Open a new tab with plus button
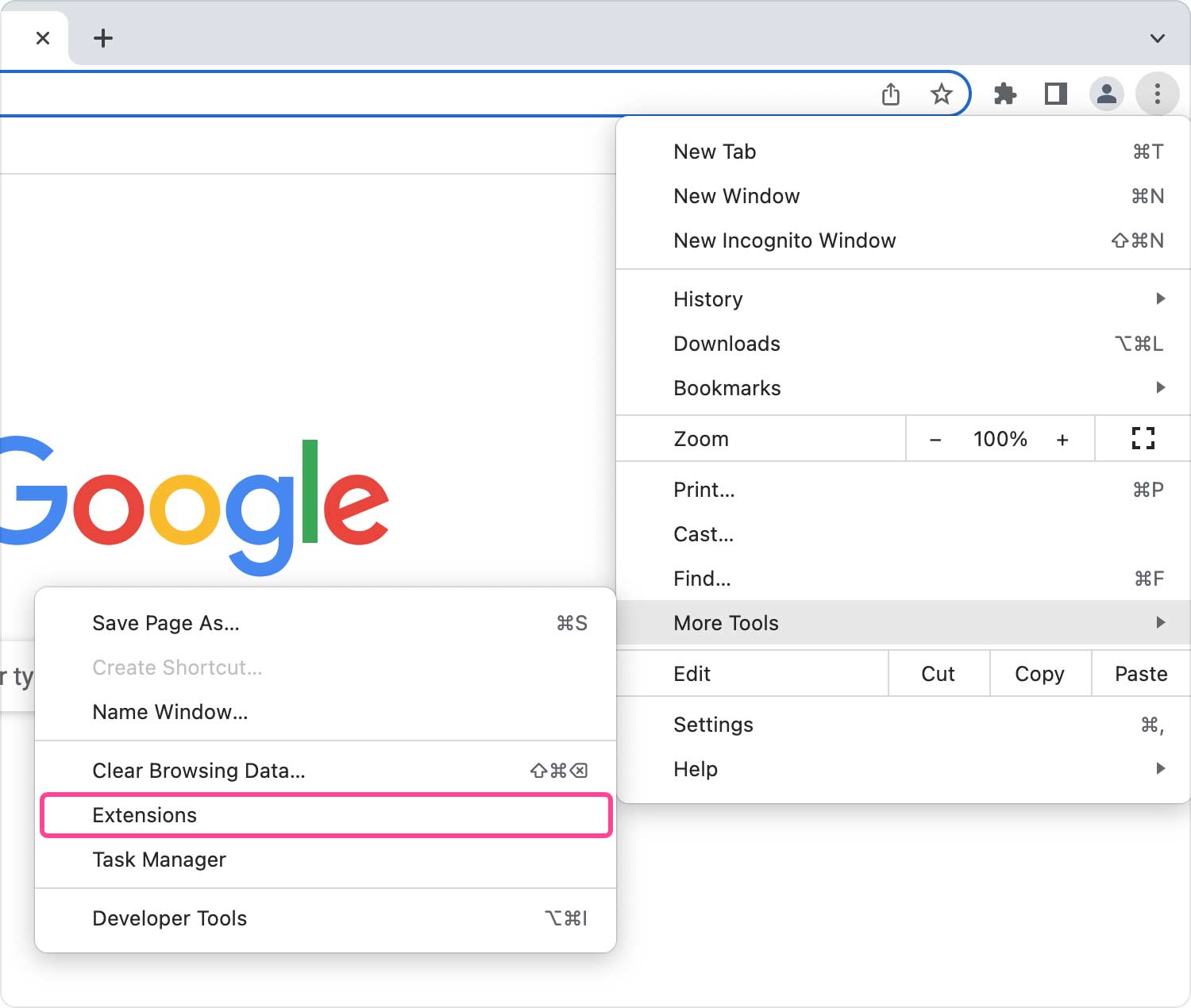This screenshot has height=1008, width=1191. click(x=103, y=38)
